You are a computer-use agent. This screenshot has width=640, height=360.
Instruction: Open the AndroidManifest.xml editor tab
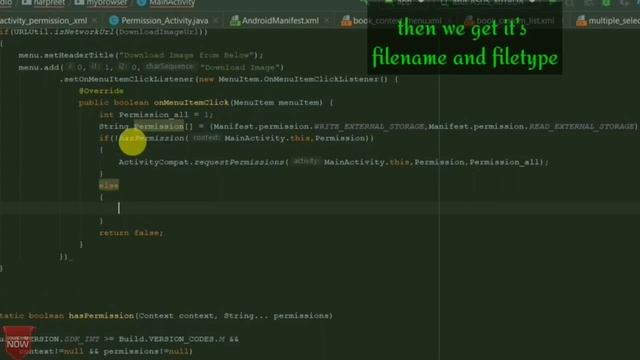coord(280,20)
